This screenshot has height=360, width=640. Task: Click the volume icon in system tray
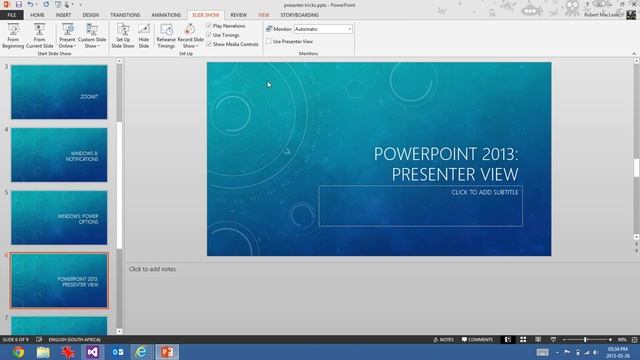596,352
